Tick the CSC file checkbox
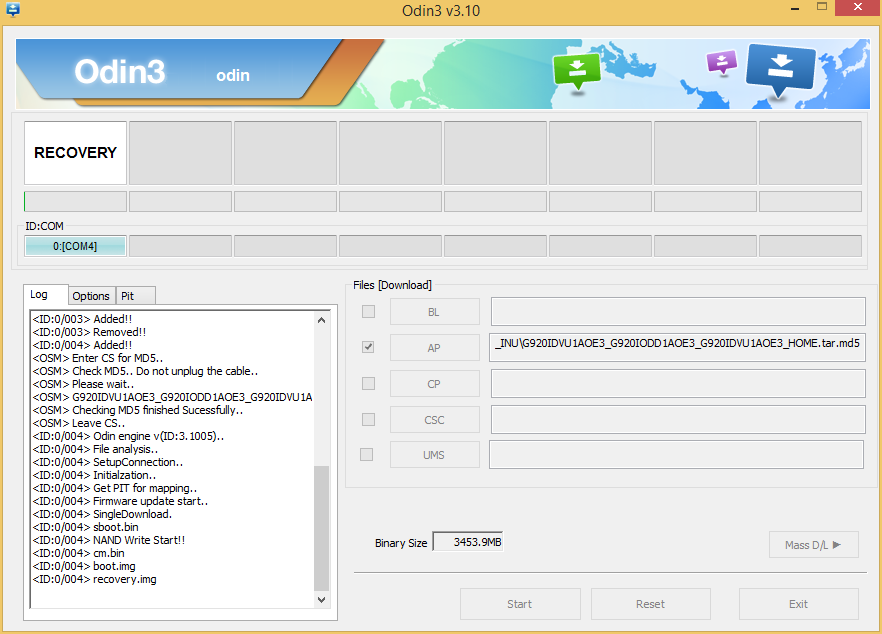 (368, 419)
